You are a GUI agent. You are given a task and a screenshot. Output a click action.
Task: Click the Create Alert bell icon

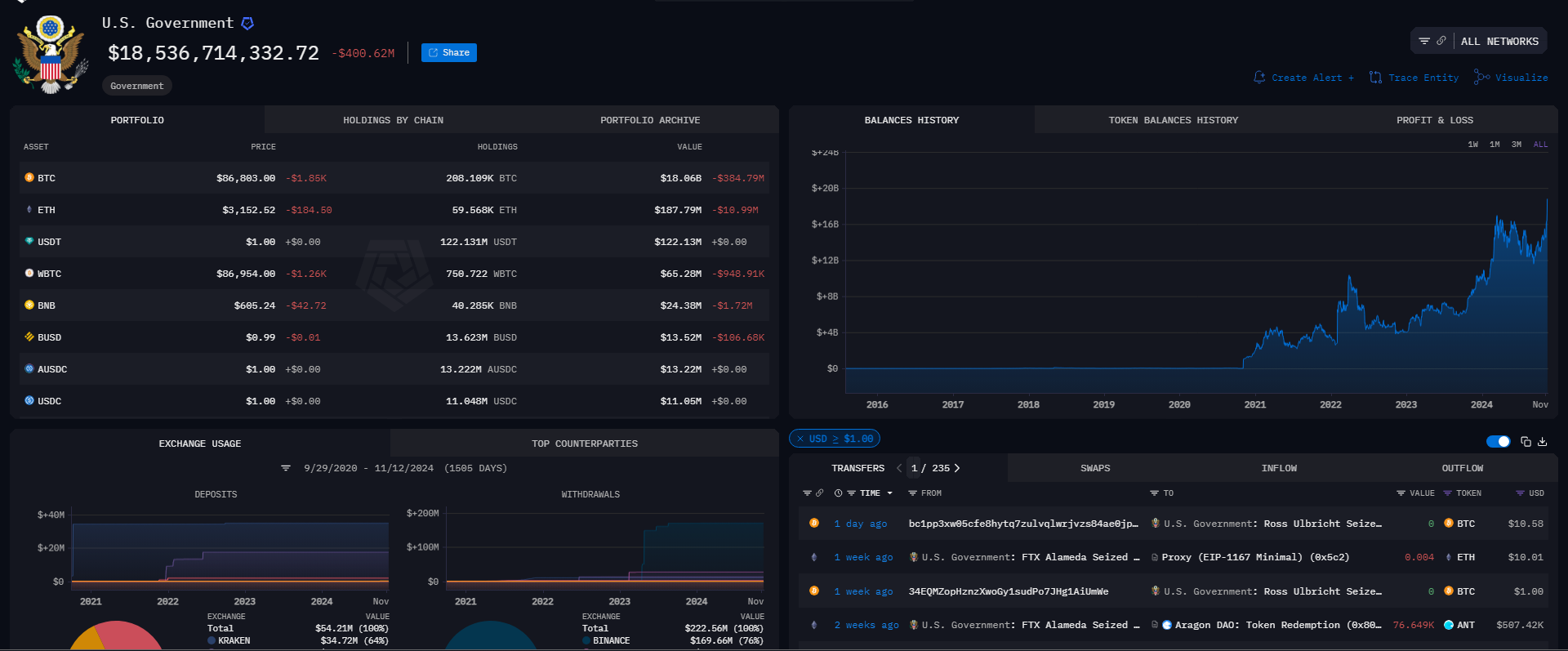pos(1259,78)
